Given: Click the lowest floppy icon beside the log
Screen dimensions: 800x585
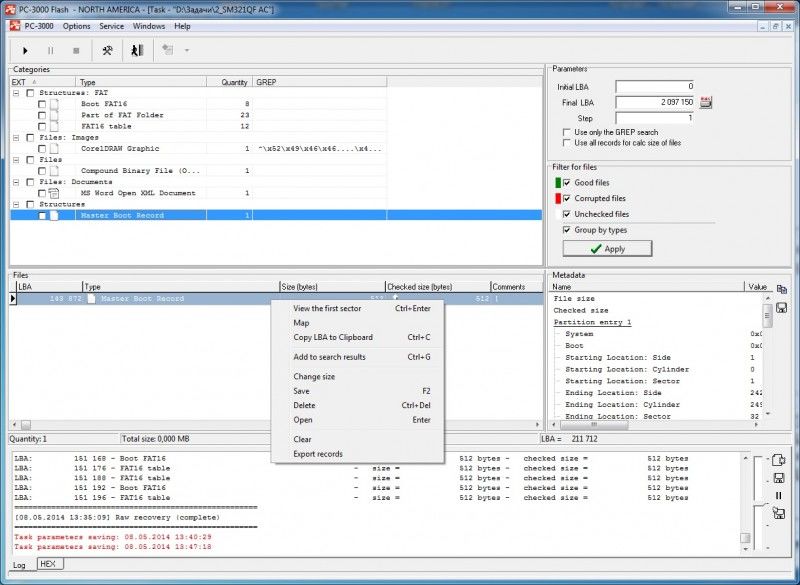Looking at the screenshot, I should (779, 513).
